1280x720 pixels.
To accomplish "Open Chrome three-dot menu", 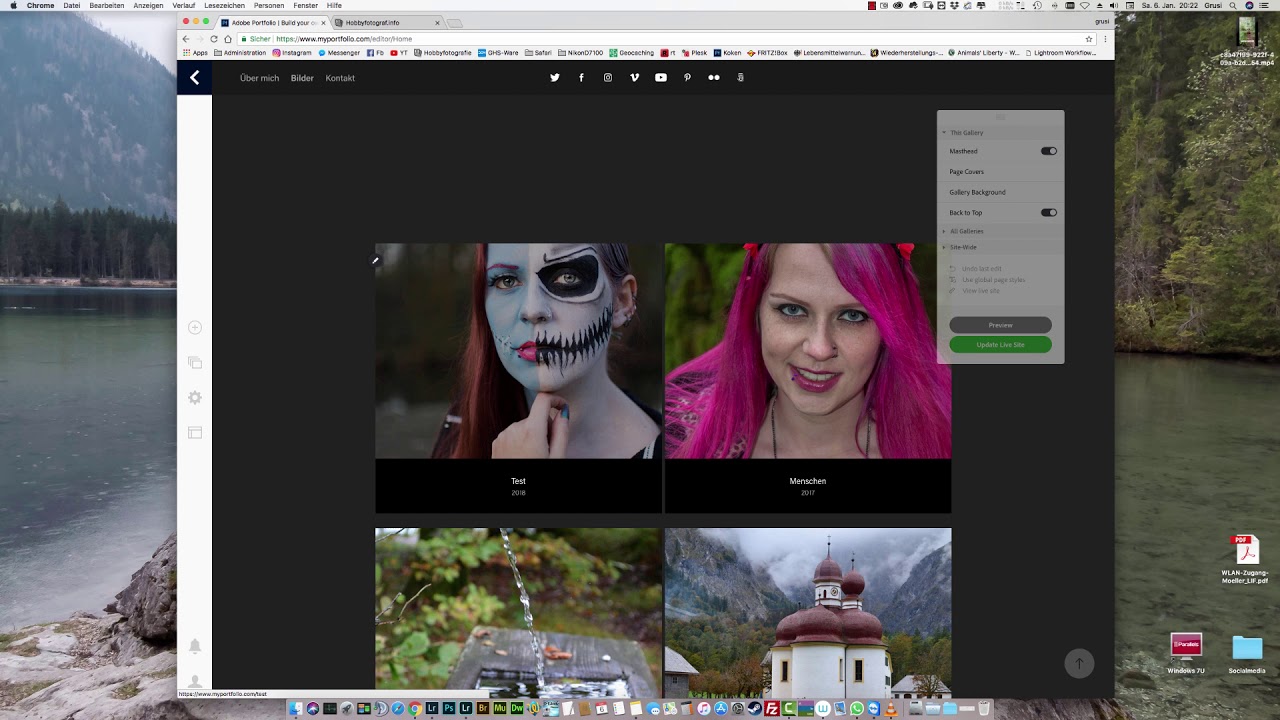I will 1106,39.
